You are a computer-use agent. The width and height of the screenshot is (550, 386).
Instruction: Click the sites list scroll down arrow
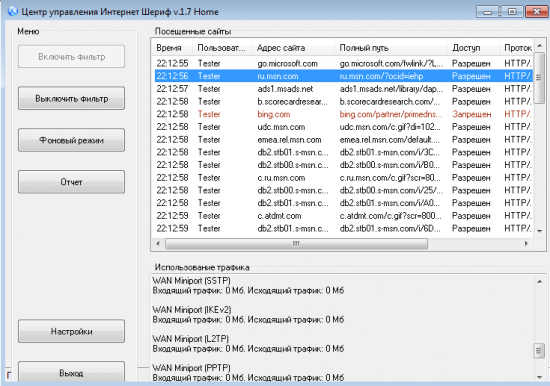[x=539, y=231]
